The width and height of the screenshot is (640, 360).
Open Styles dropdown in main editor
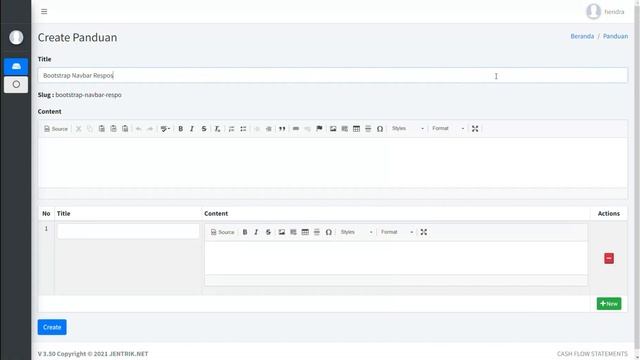408,129
